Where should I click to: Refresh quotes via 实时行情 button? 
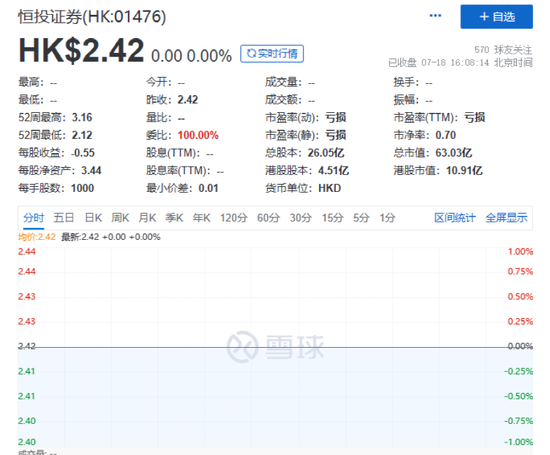pyautogui.click(x=272, y=54)
